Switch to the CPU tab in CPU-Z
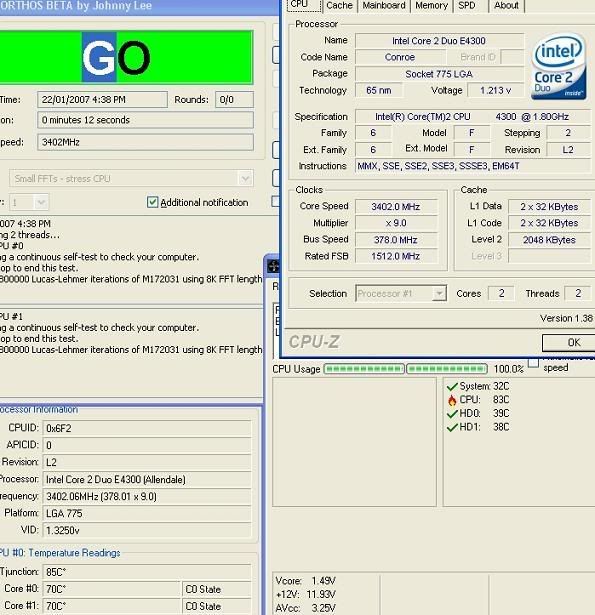The width and height of the screenshot is (595, 615). coord(304,5)
